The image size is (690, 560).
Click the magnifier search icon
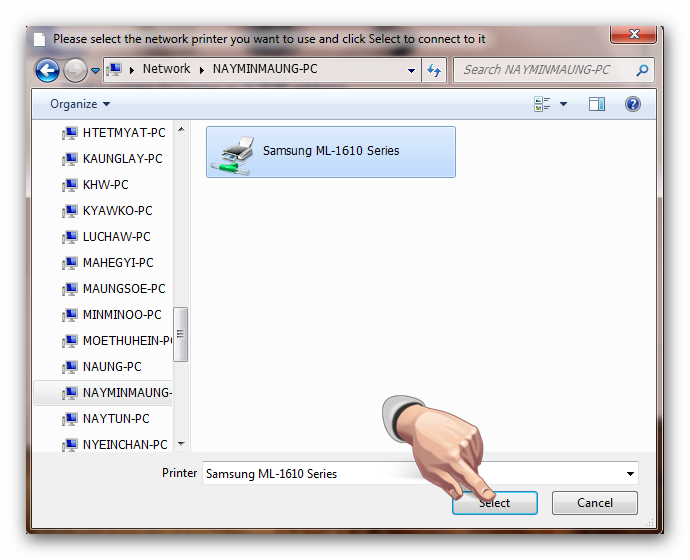(x=642, y=70)
